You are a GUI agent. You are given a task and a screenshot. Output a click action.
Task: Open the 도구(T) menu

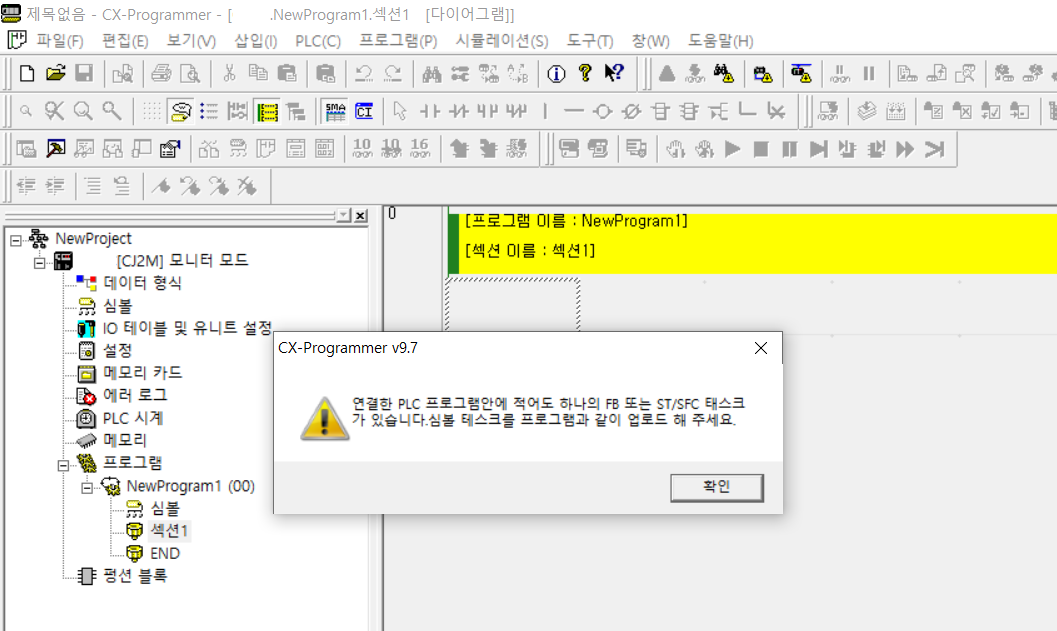click(590, 41)
